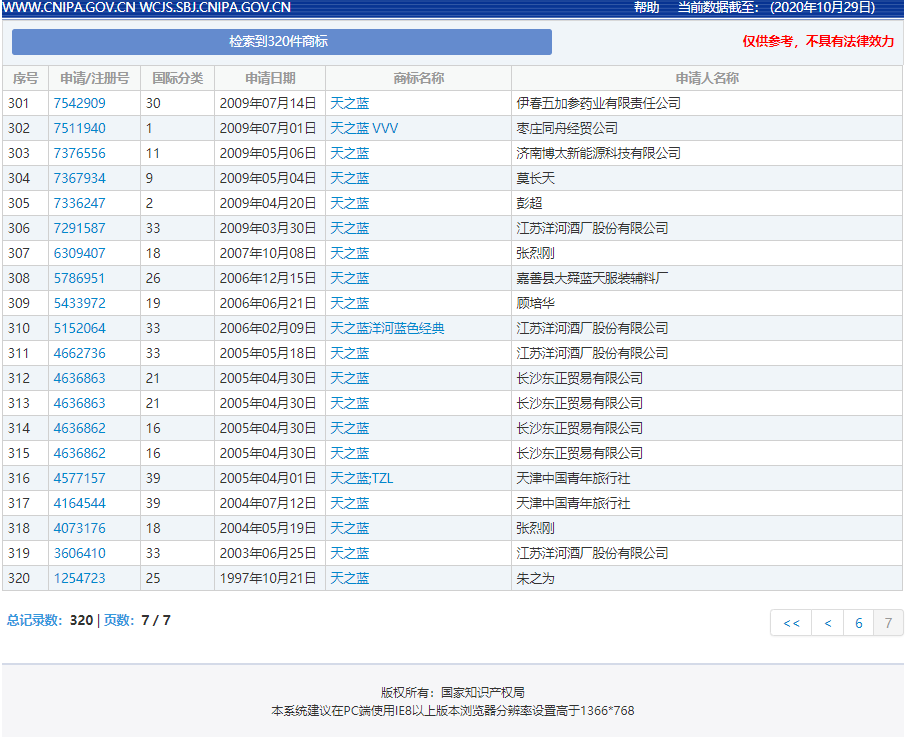Open registration number 4577157
905x743 pixels.
(79, 478)
